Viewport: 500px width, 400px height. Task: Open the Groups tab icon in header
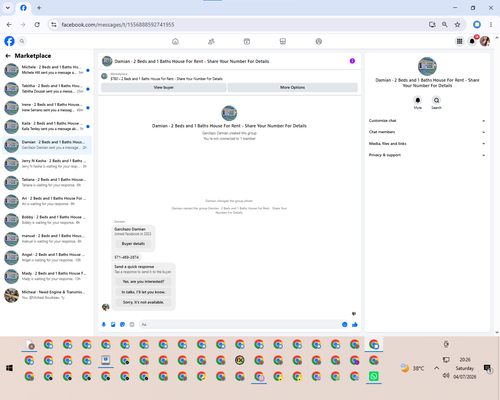click(x=319, y=41)
